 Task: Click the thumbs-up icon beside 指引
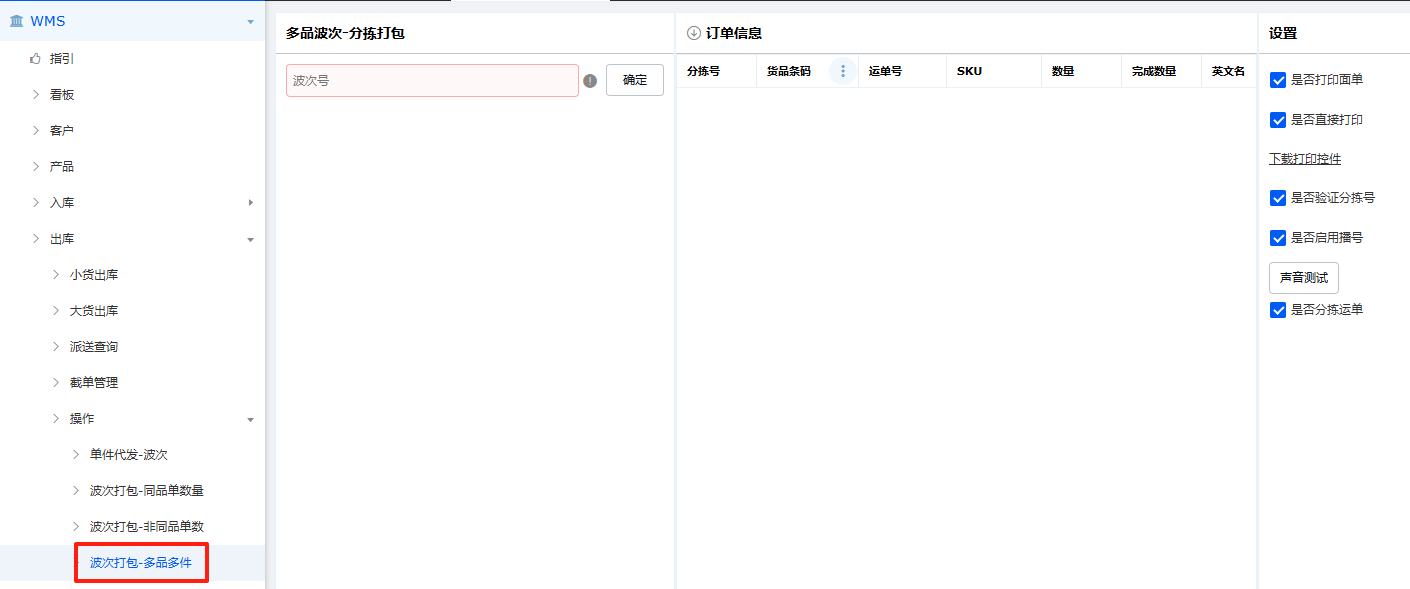[36, 59]
